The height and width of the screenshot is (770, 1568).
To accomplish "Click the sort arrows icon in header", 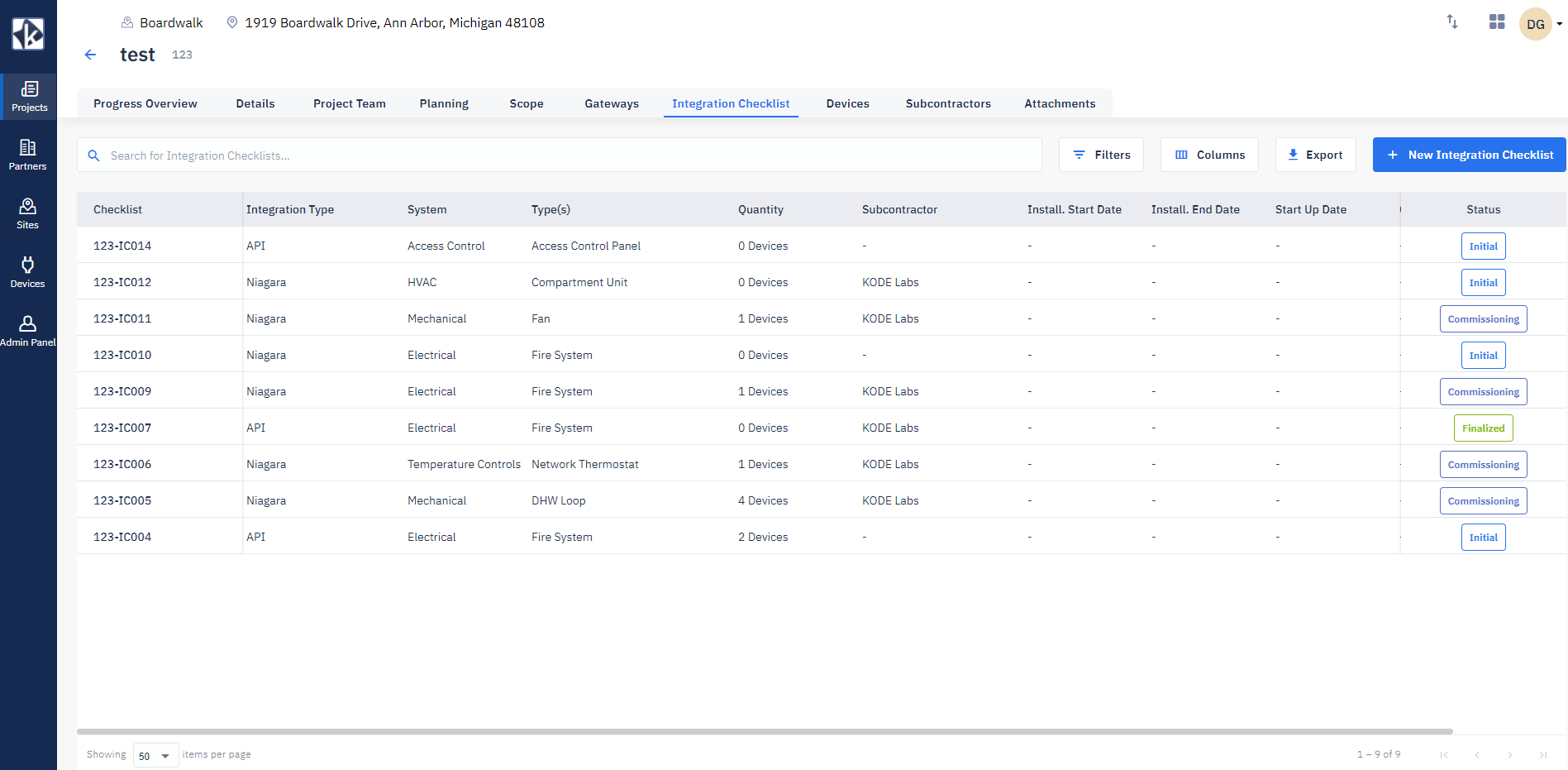I will point(1452,22).
